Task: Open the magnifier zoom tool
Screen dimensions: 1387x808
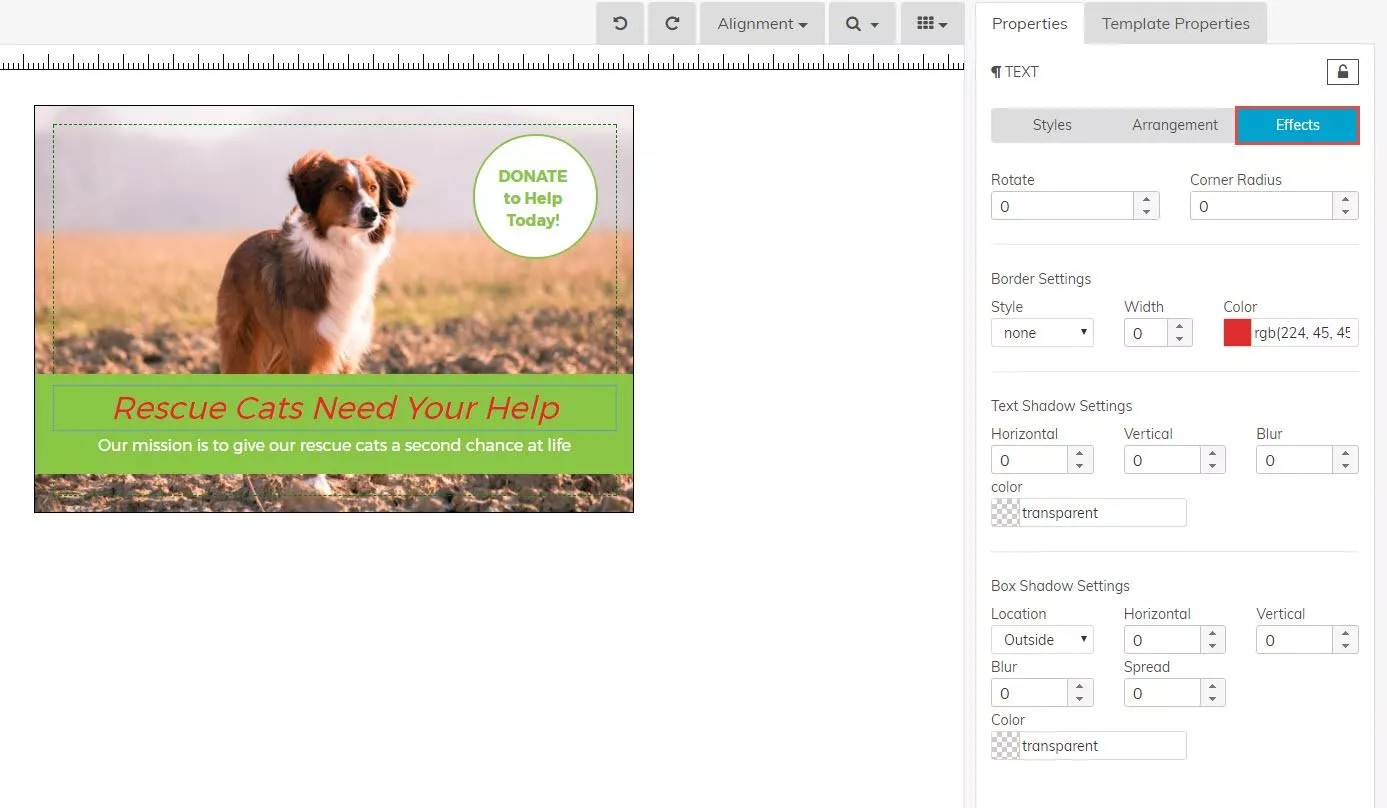Action: [860, 23]
